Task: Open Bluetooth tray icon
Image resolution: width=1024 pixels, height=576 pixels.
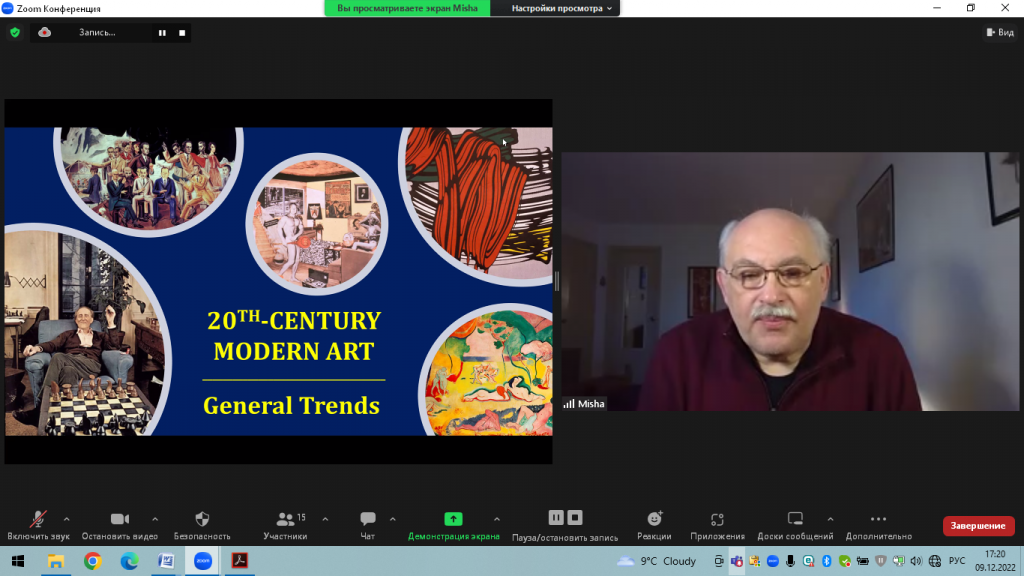Action: pos(826,561)
